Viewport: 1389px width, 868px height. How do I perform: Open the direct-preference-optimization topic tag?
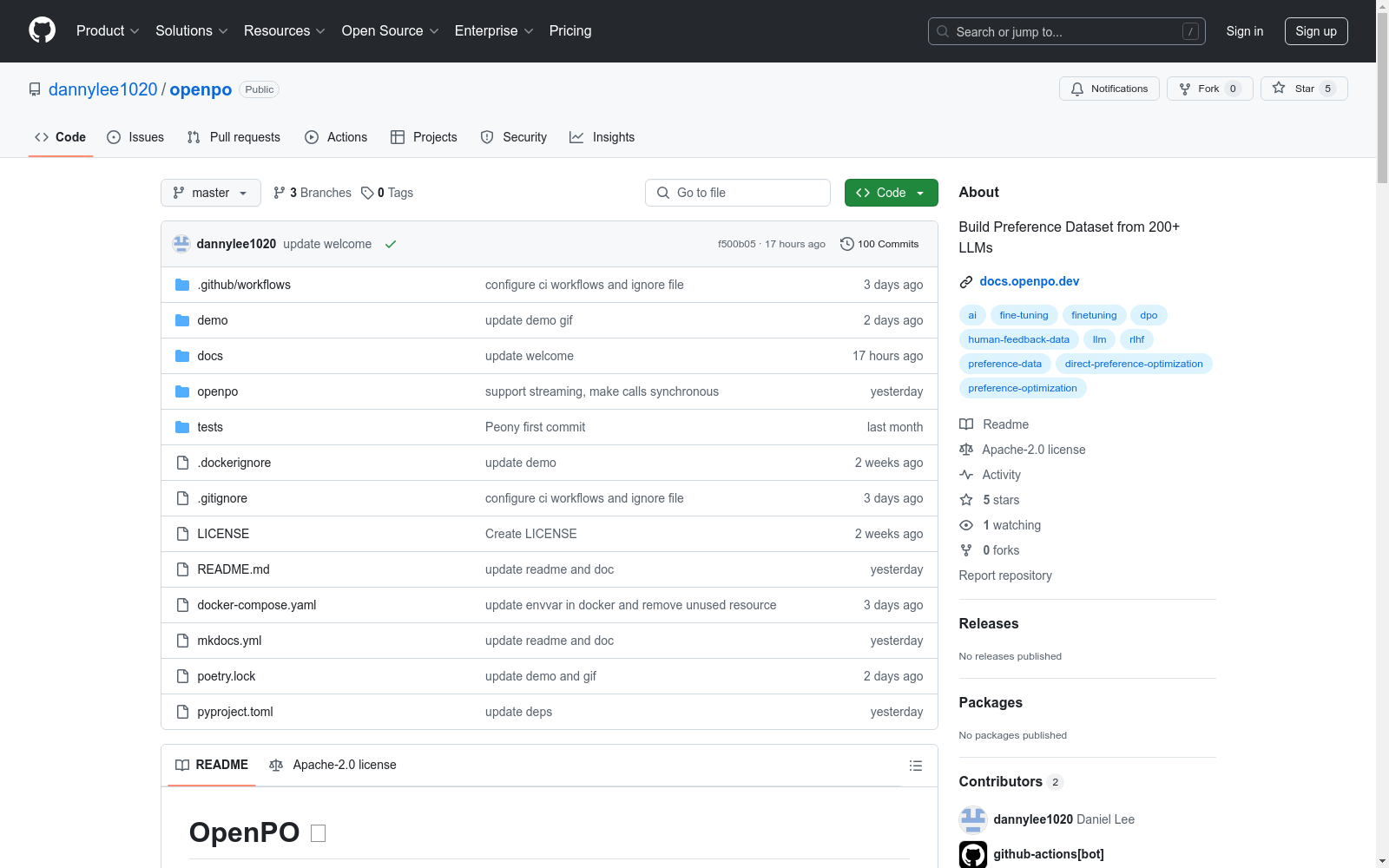click(x=1134, y=364)
